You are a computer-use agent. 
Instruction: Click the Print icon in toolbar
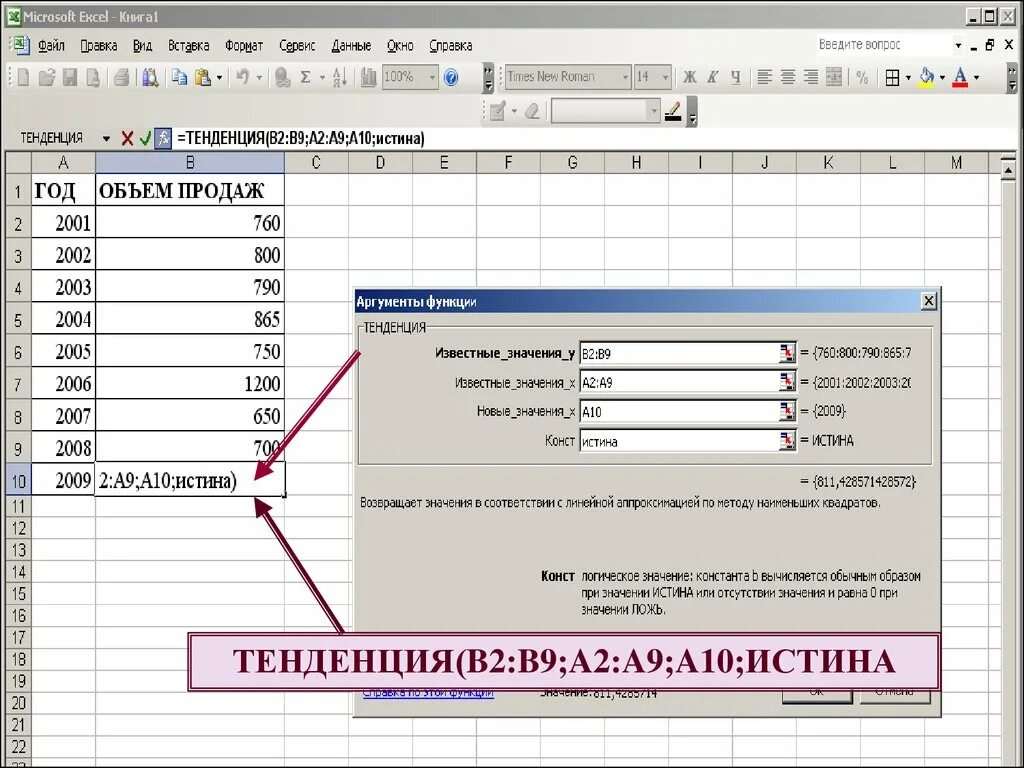pos(121,78)
